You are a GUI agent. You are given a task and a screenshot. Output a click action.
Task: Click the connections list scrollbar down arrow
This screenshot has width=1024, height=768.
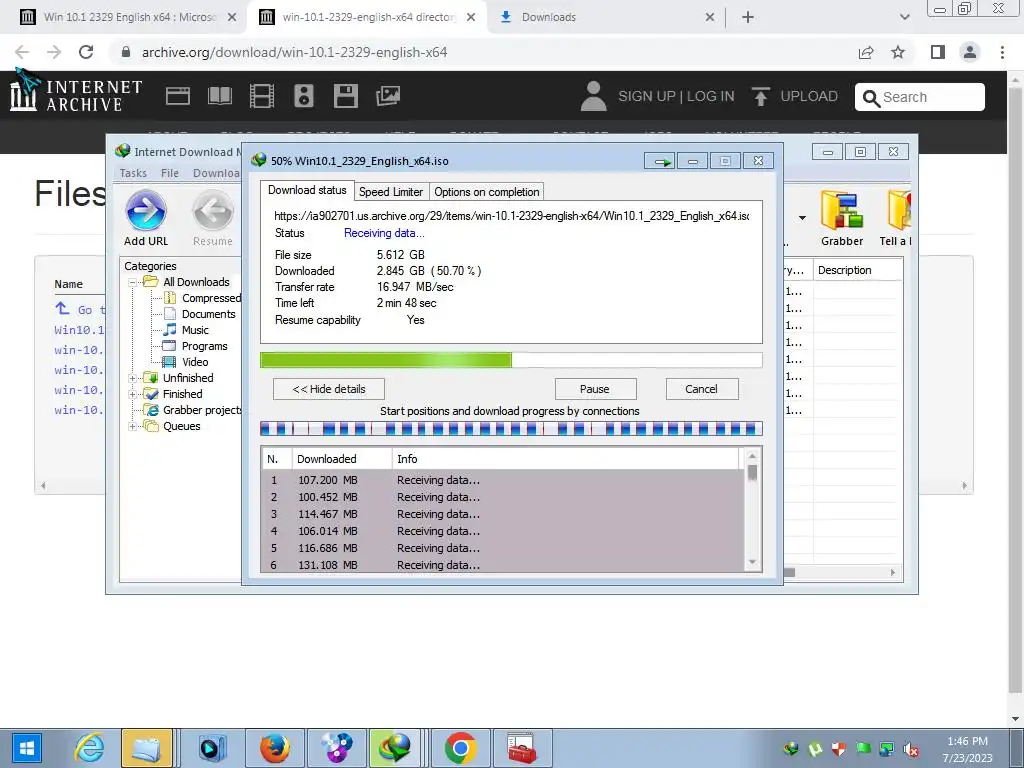coord(752,562)
